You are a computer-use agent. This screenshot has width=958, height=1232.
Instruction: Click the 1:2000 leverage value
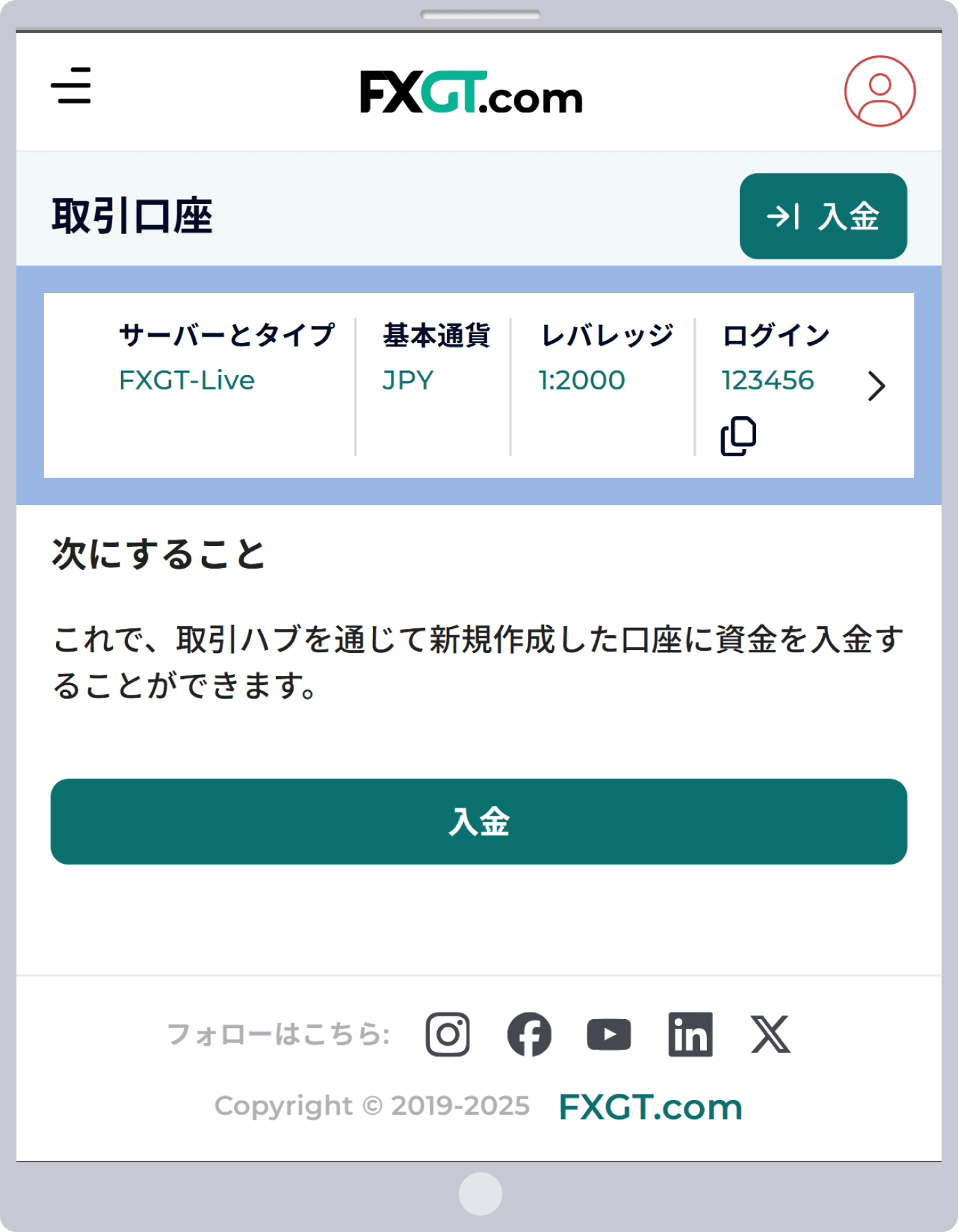click(x=582, y=381)
